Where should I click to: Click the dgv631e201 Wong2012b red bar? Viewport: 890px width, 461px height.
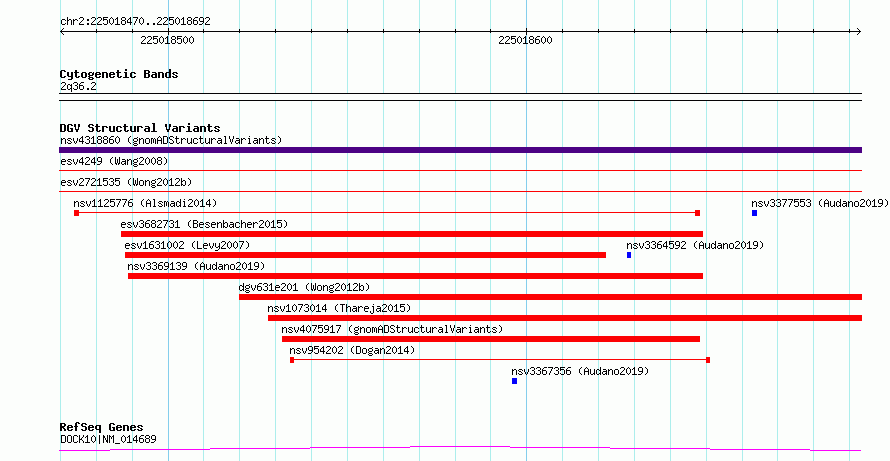(550, 297)
